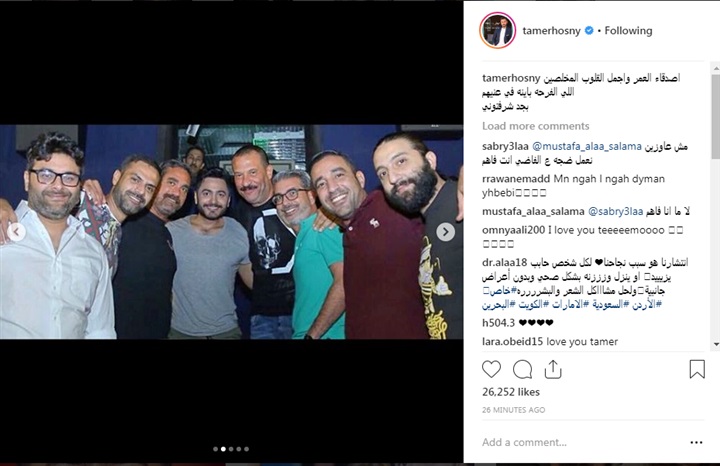Click the comments scrollbar thumb
The height and width of the screenshot is (466, 720).
pos(716,117)
